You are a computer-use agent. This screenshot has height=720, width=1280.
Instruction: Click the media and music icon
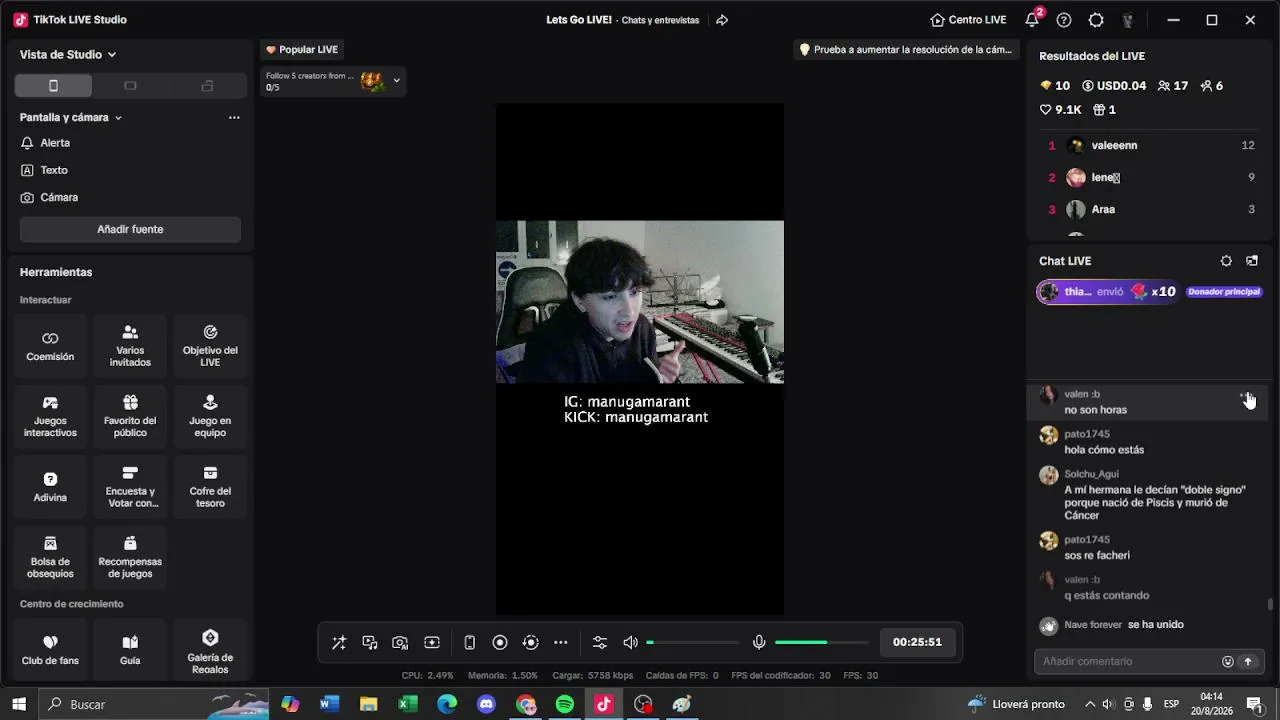370,643
